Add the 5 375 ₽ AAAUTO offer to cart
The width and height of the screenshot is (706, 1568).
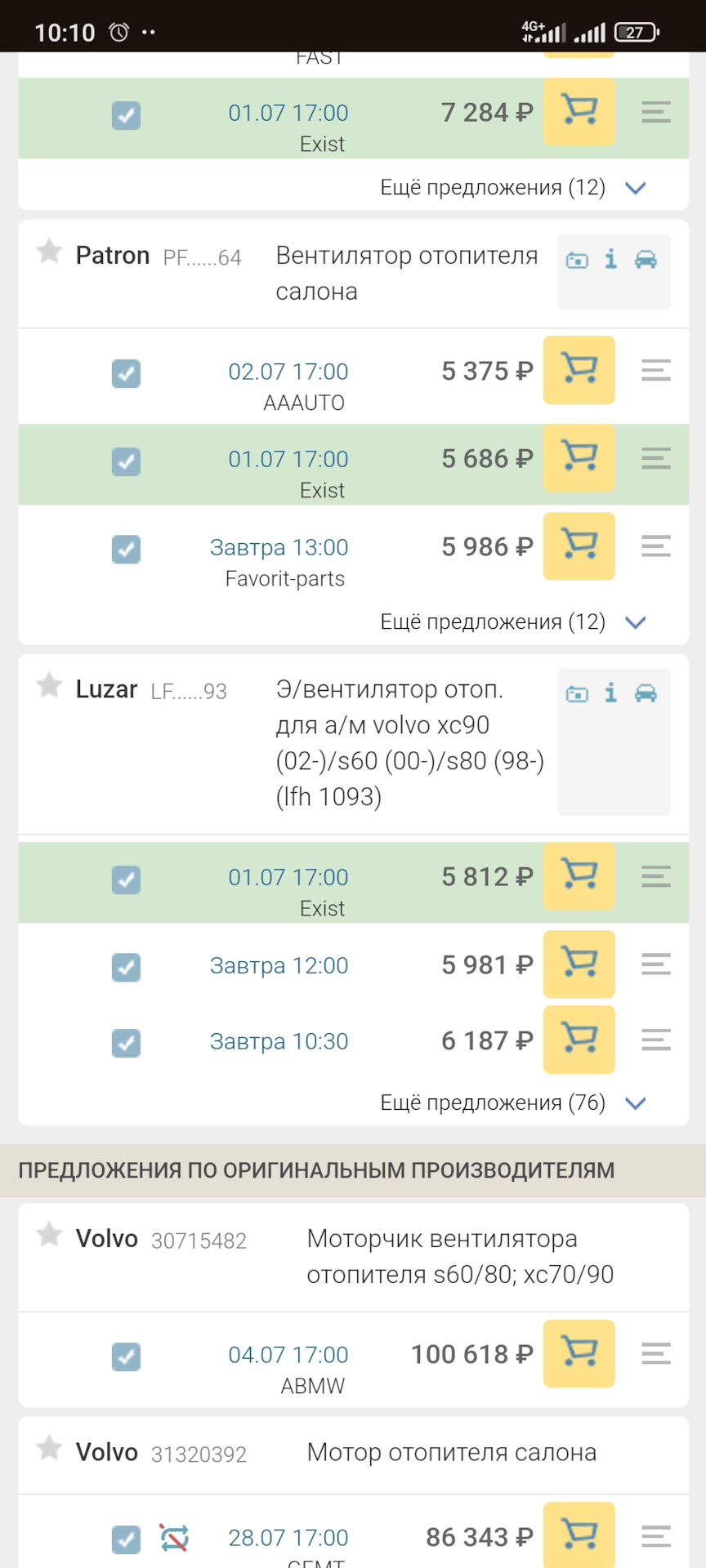[x=579, y=370]
